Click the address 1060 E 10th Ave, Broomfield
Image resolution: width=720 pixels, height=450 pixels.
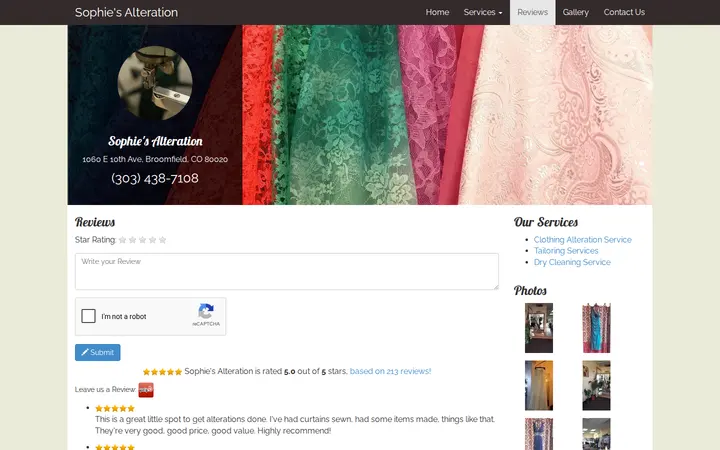(155, 159)
